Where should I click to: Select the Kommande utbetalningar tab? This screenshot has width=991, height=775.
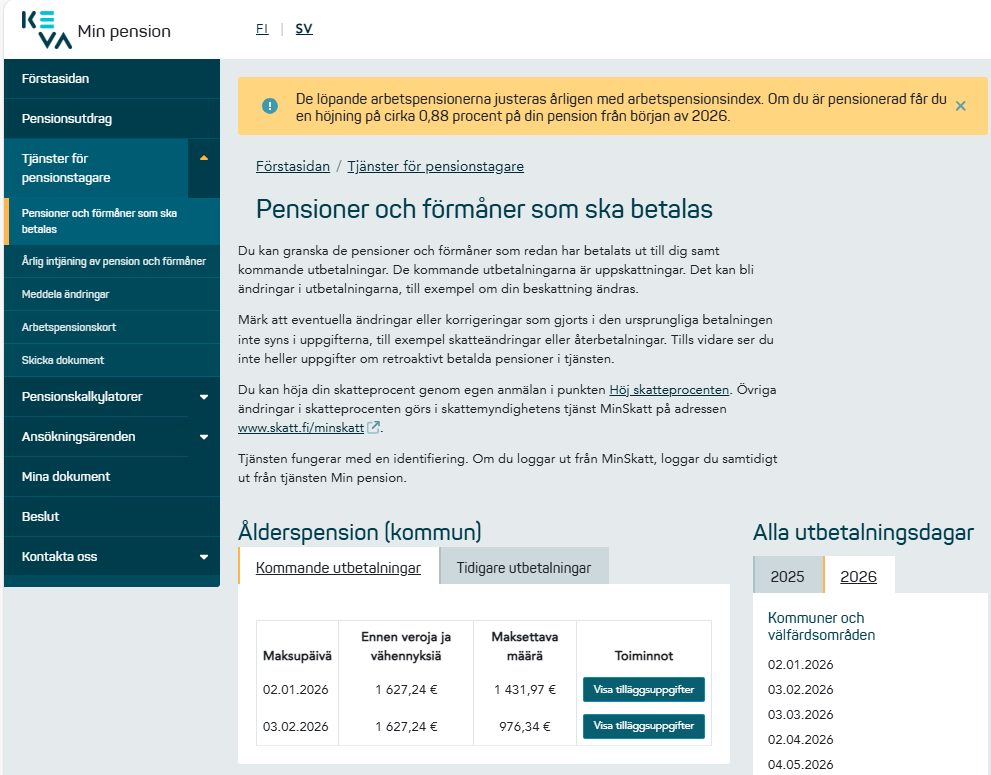pos(338,568)
